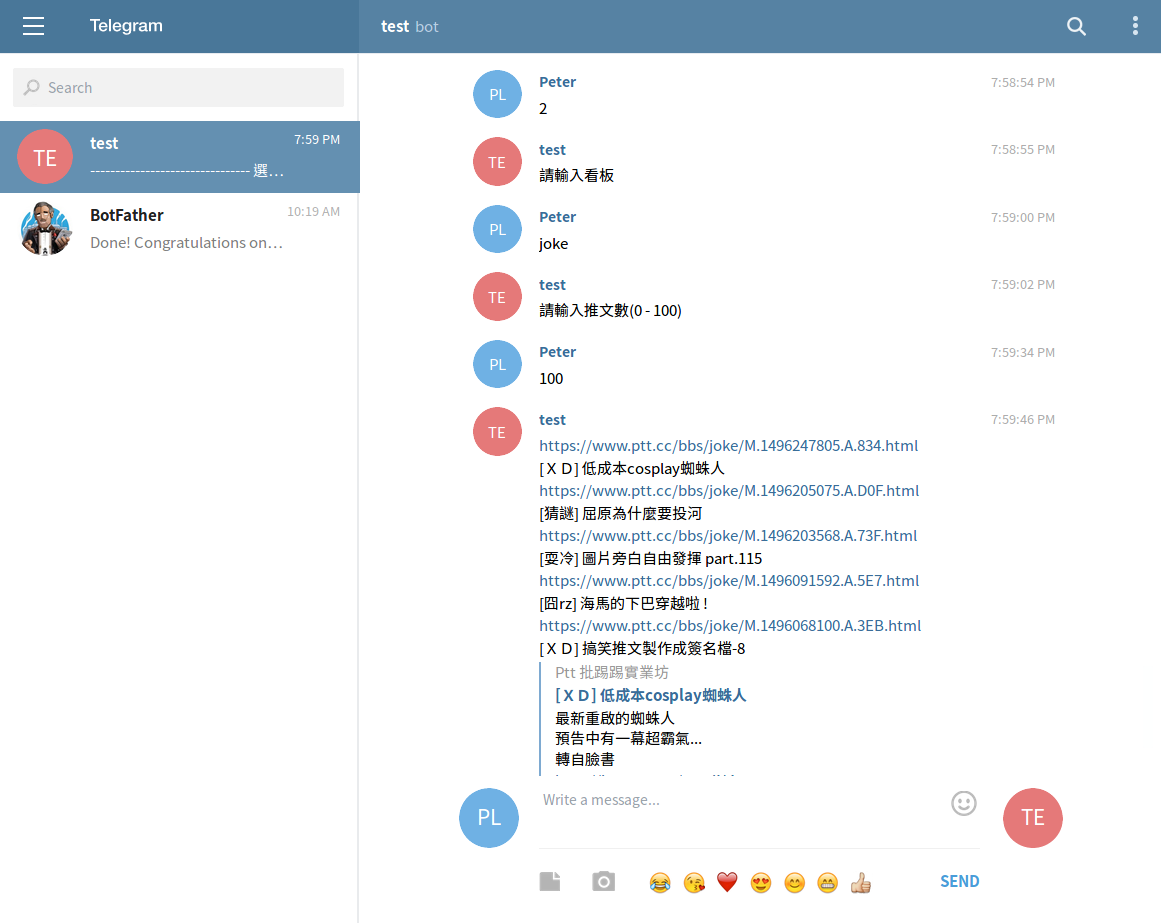Click preview site name 'Ptt 批踢踢實業坊'
The image size is (1161, 923).
point(612,672)
